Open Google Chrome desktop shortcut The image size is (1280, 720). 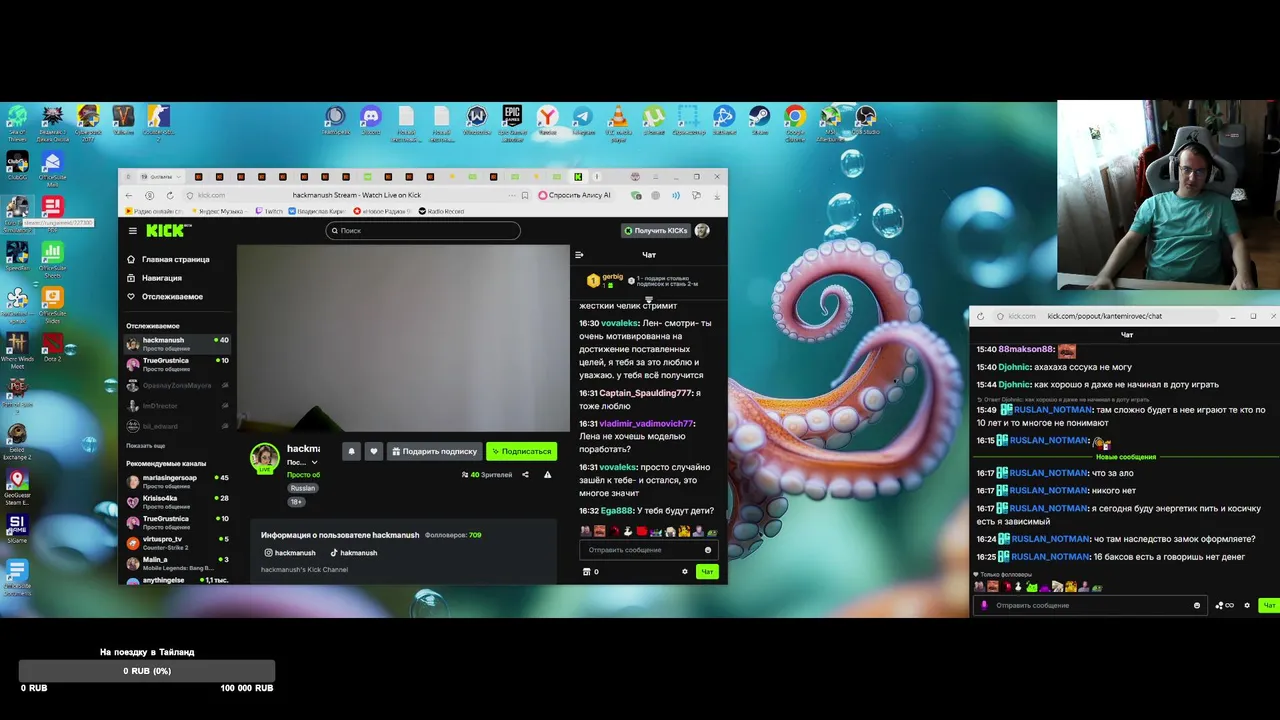795,122
